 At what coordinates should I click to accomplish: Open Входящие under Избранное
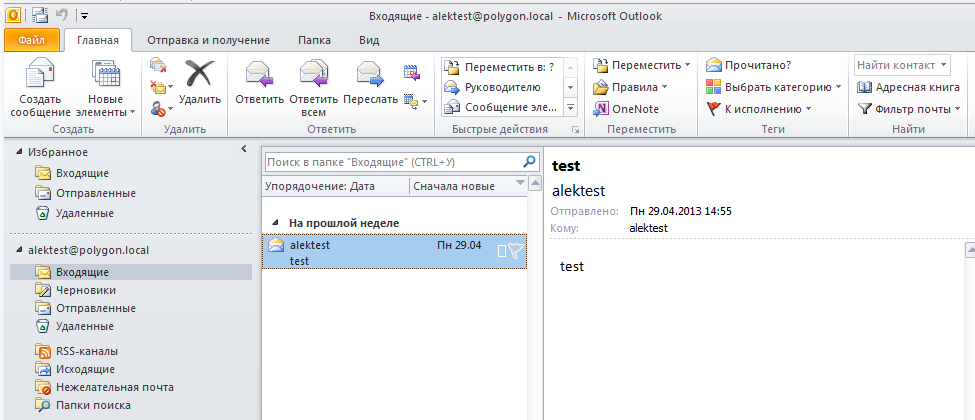pyautogui.click(x=82, y=173)
